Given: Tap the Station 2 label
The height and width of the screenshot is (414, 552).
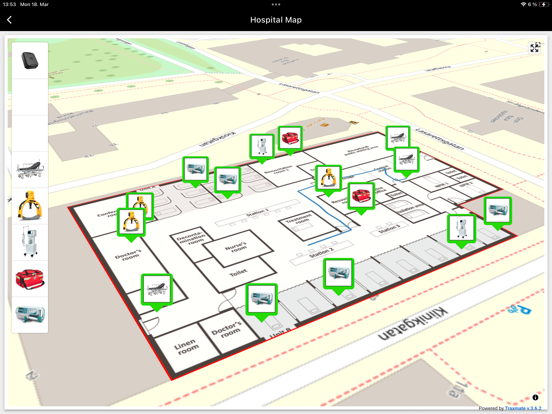Looking at the screenshot, I should pos(321,252).
